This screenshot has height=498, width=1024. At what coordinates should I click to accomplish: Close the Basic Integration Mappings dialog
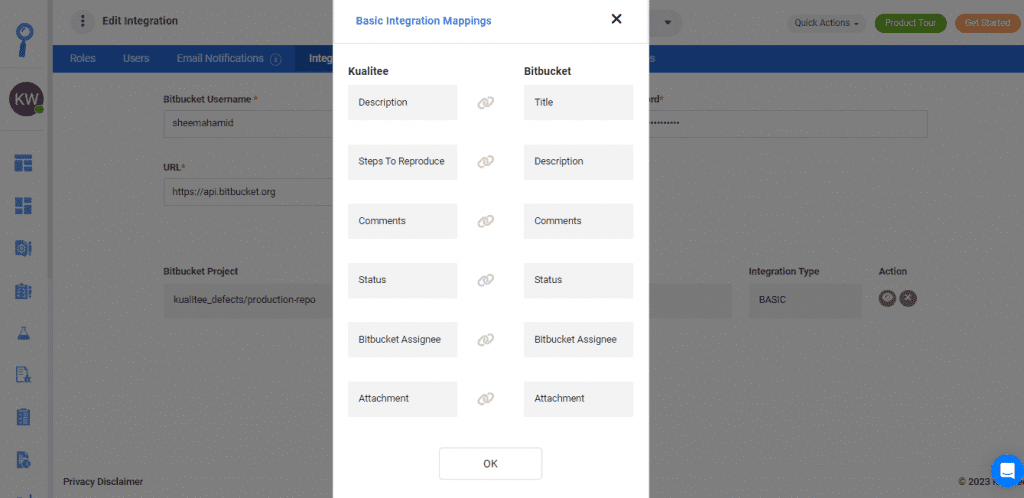[616, 19]
